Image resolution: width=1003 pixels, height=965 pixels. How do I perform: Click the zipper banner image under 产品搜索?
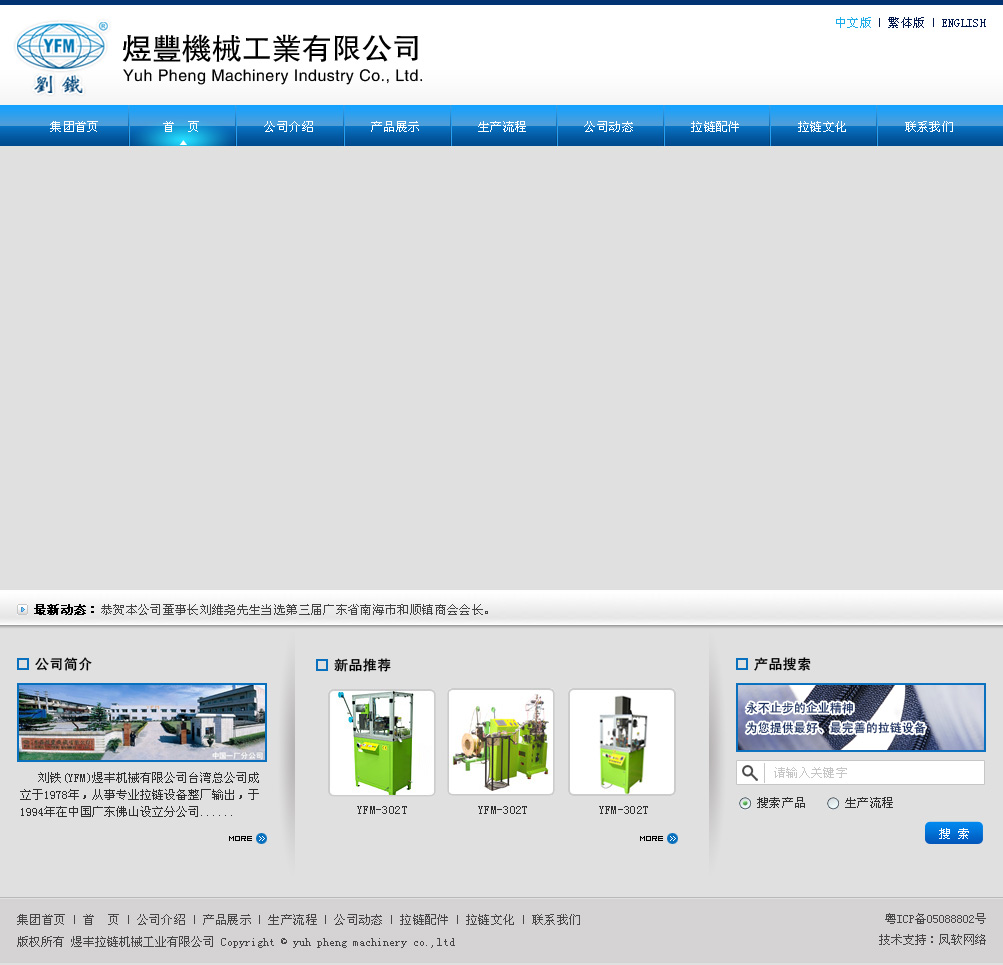tap(860, 717)
